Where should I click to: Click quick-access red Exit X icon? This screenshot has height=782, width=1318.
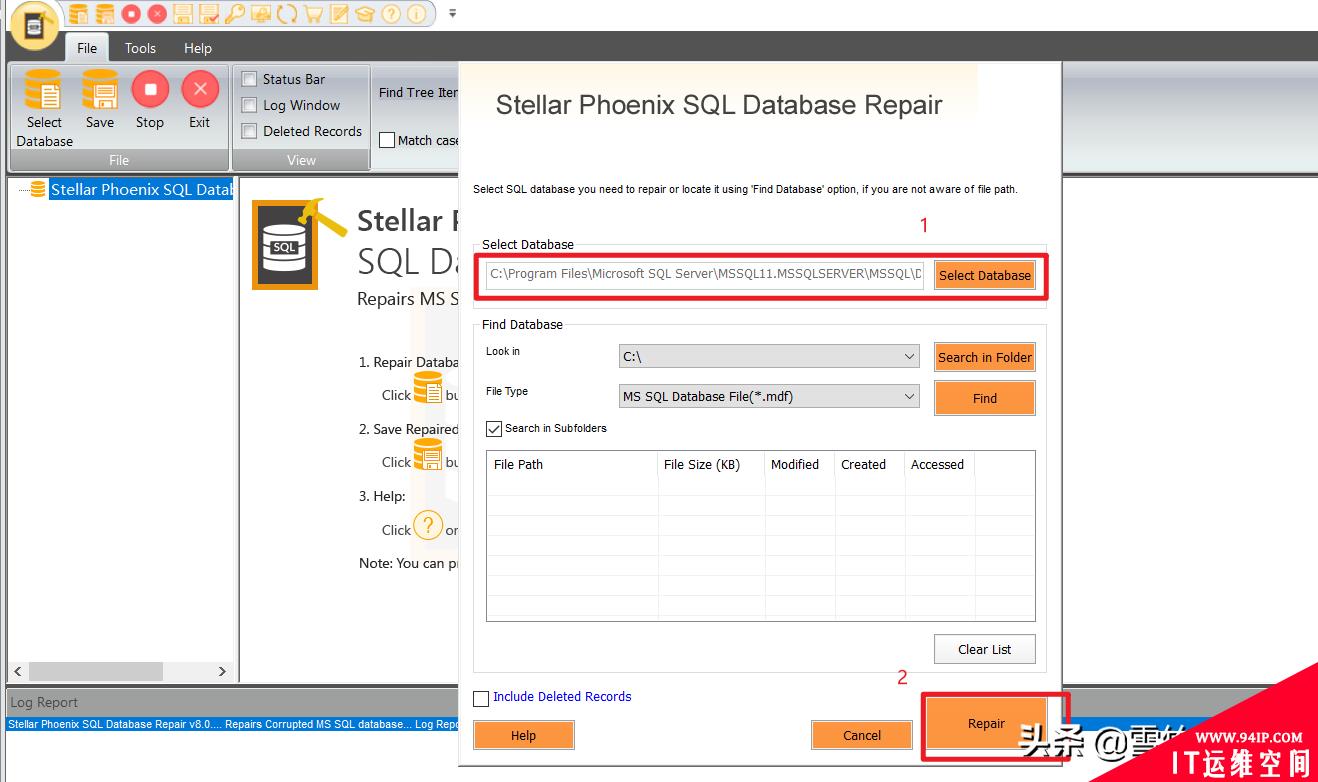[x=157, y=14]
